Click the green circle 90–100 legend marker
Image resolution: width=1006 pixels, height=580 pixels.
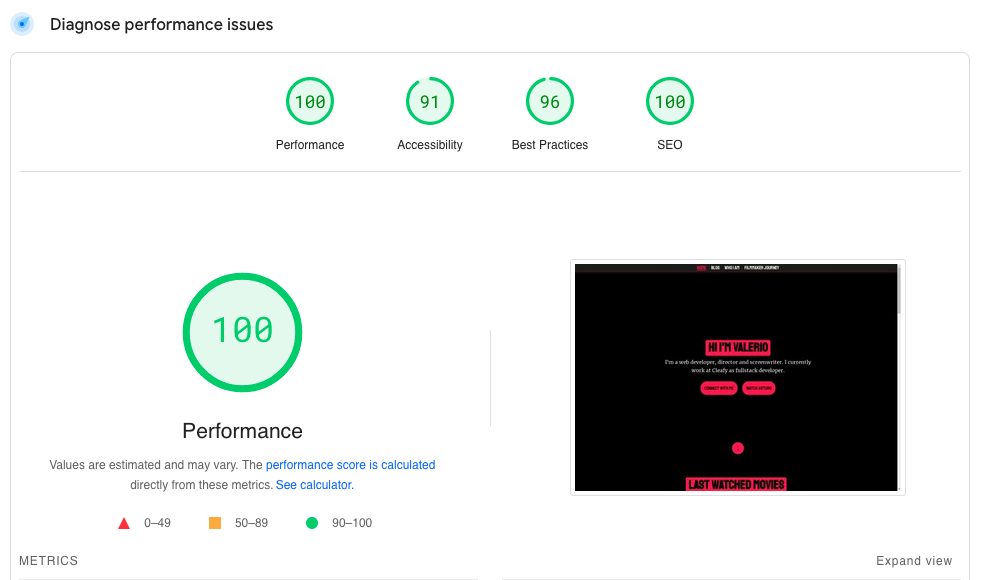coord(312,523)
